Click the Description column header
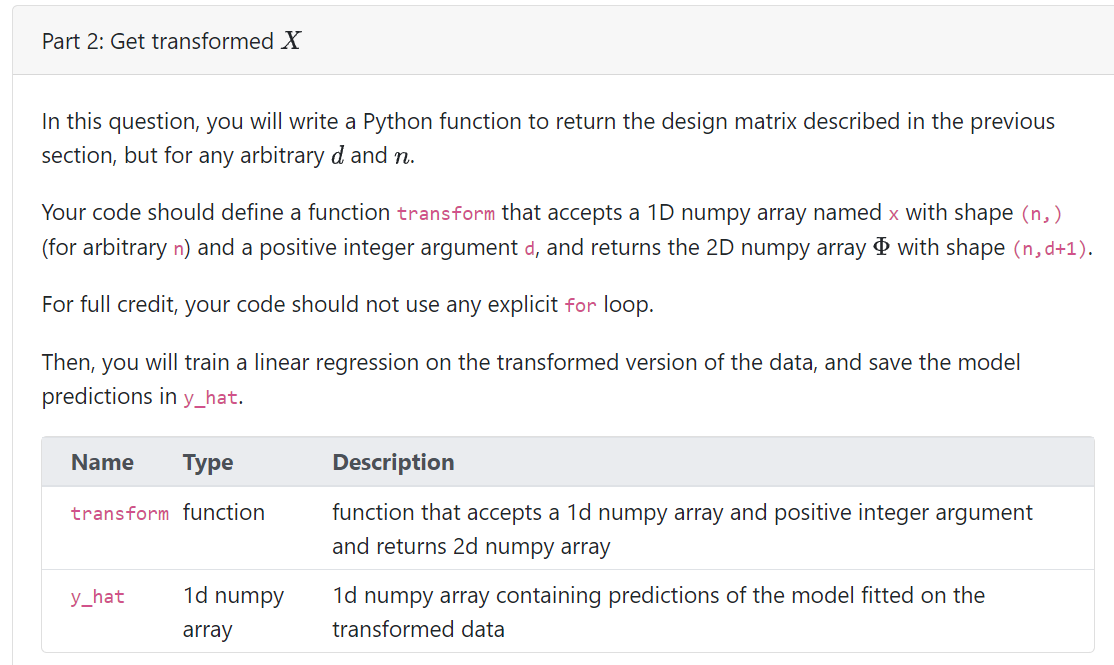This screenshot has height=665, width=1114. [393, 462]
